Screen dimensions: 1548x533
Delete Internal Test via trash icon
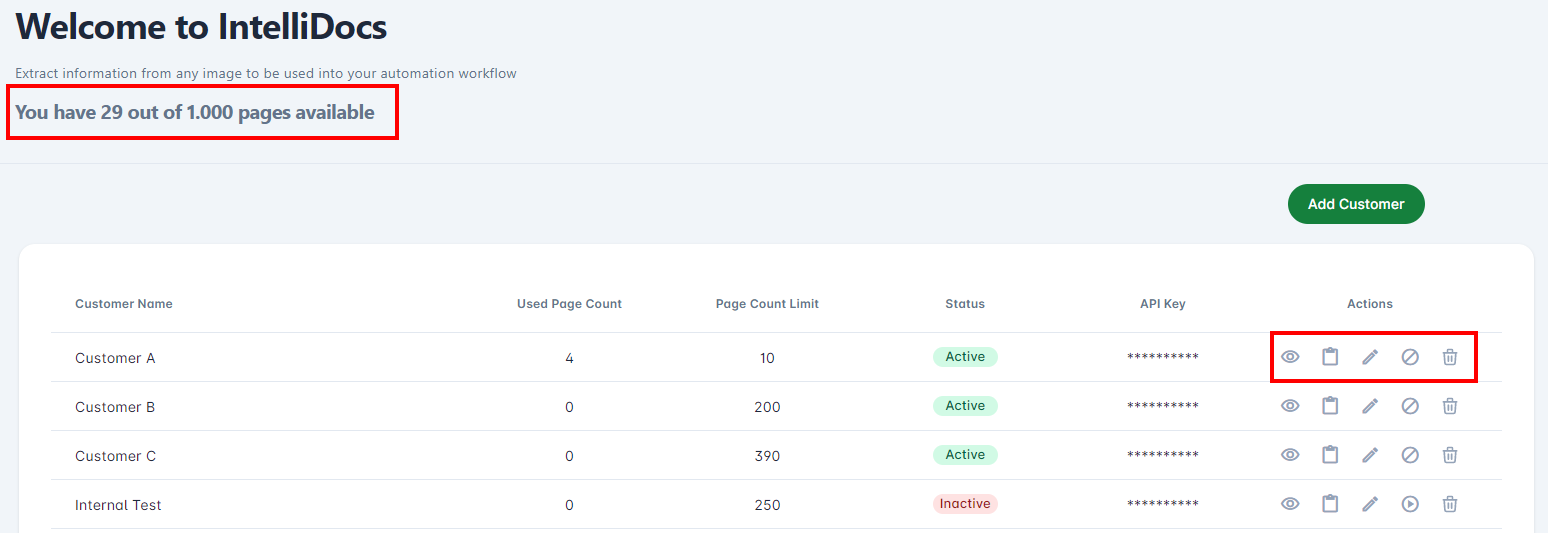[1450, 504]
